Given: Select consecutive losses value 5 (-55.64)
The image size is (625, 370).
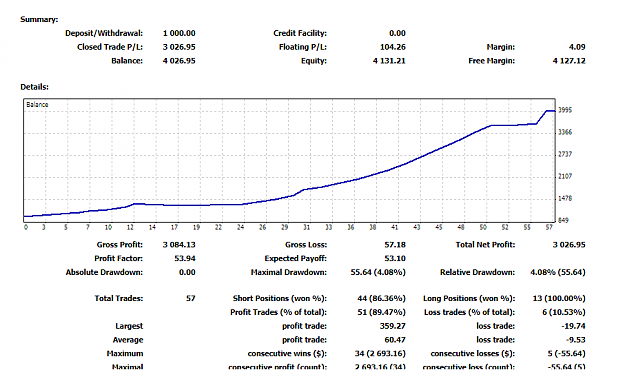Looking at the screenshot, I should click(566, 354).
